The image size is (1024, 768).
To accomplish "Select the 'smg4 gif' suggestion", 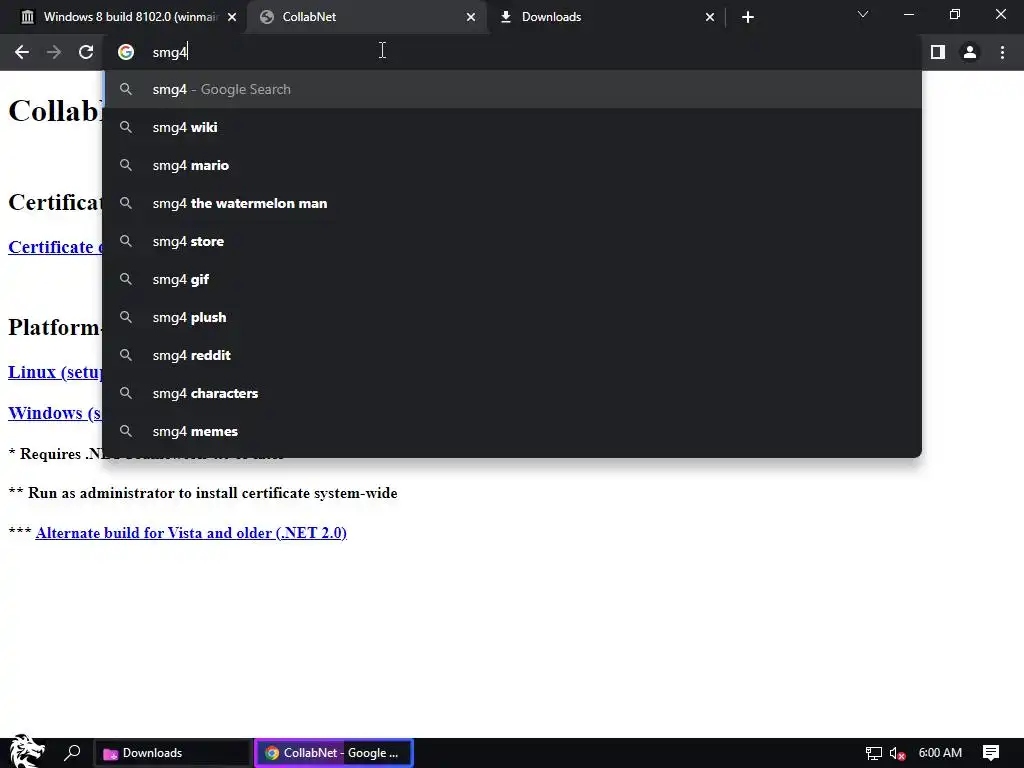I will pos(513,280).
